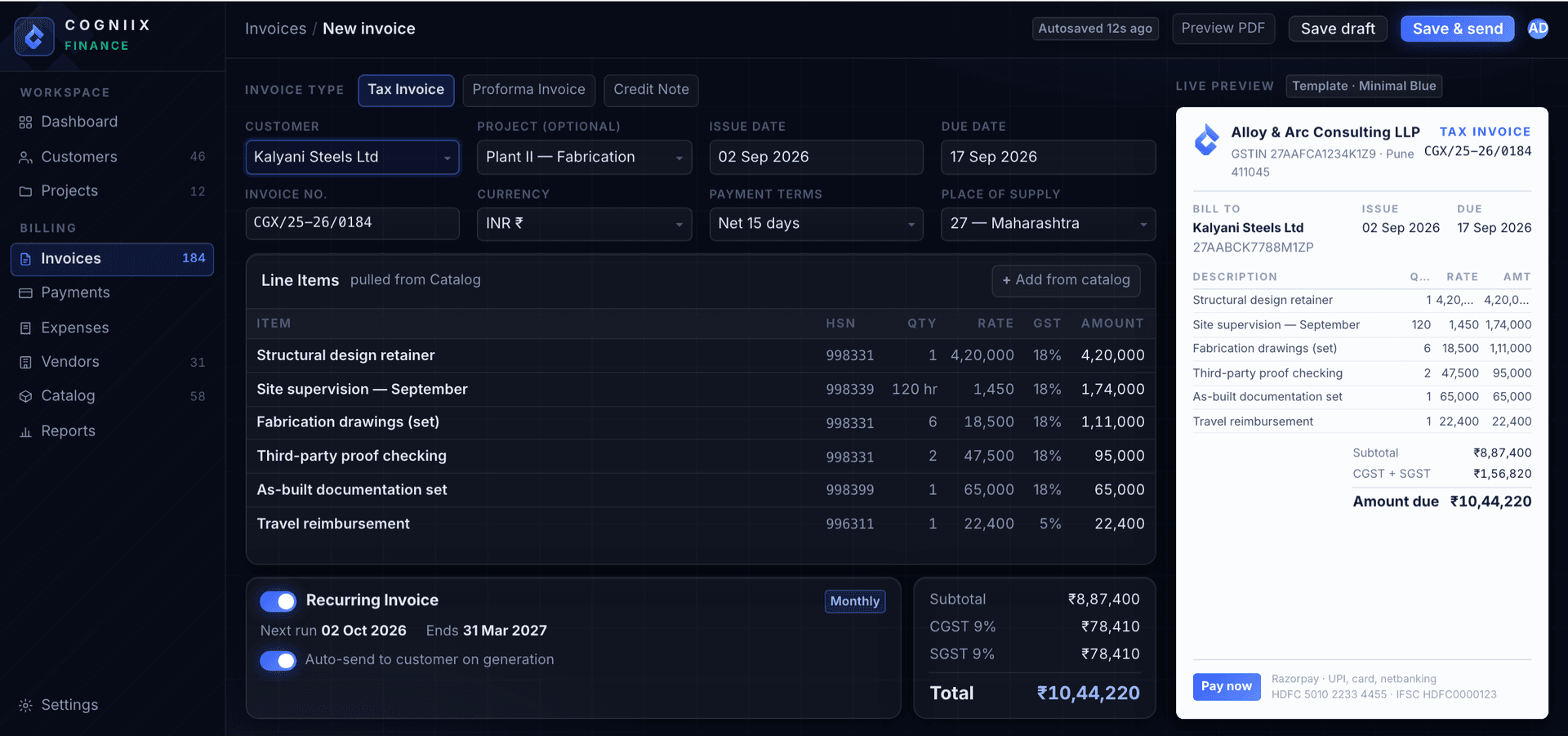Click the Invoices document icon

(x=25, y=259)
